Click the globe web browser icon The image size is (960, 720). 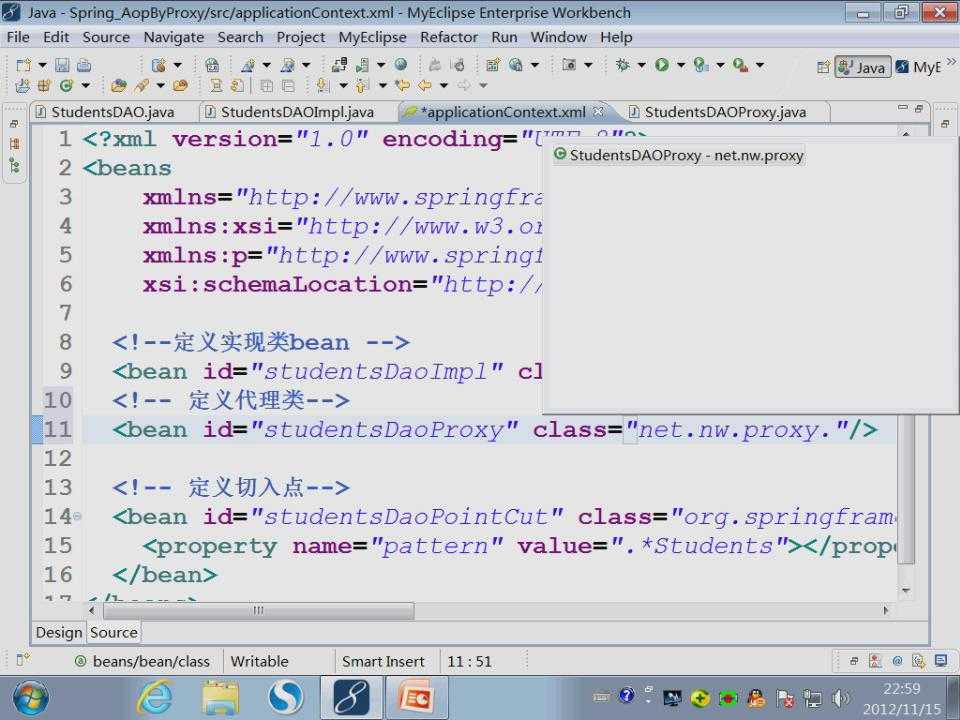(400, 64)
